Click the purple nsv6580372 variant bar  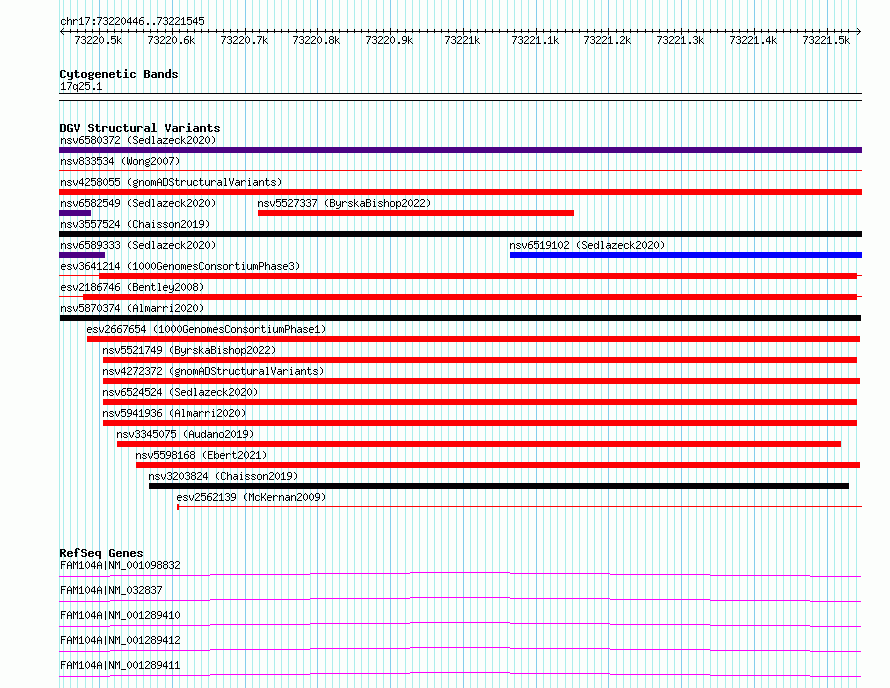point(460,150)
